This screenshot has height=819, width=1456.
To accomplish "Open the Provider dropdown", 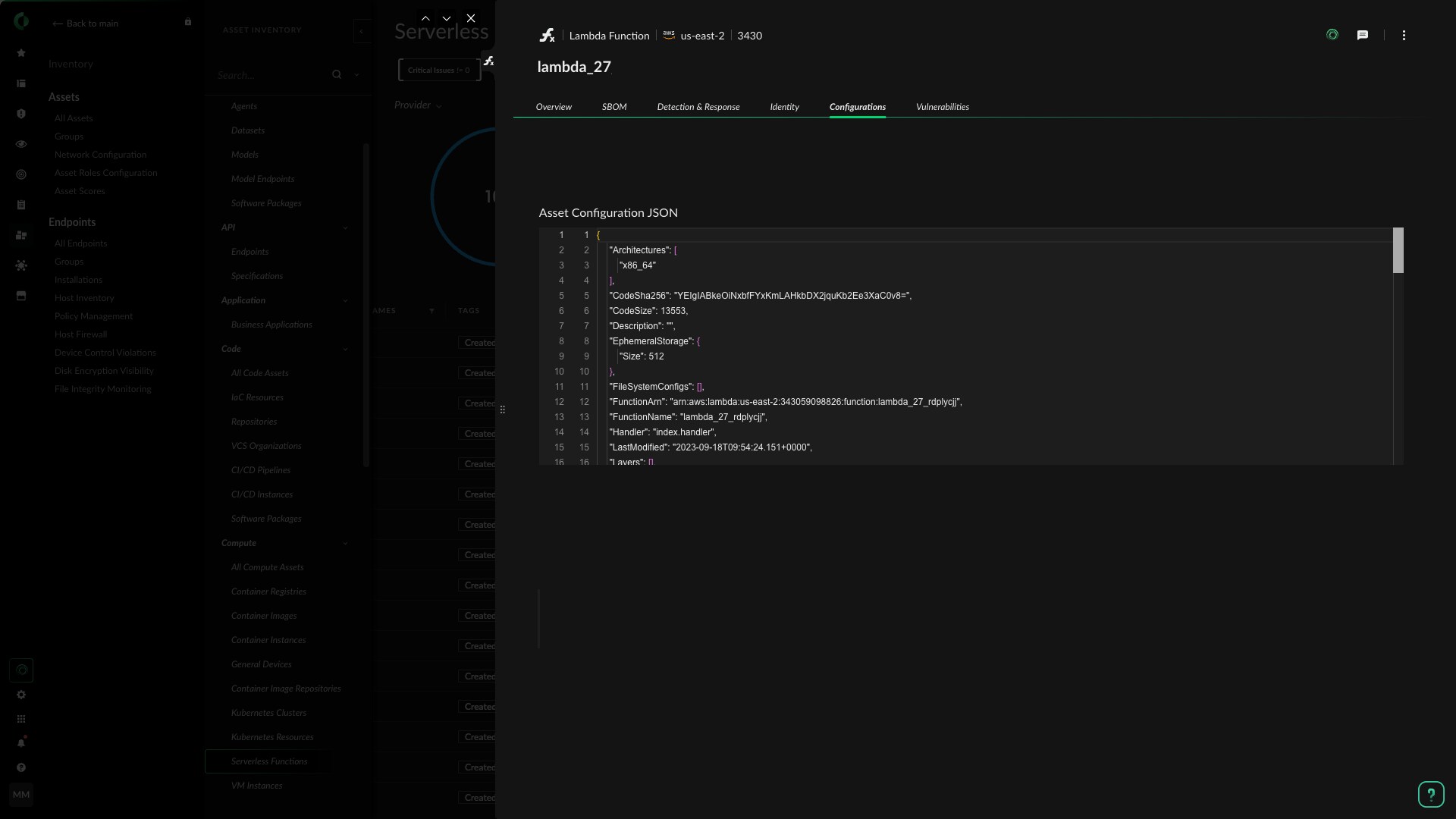I will [x=418, y=105].
